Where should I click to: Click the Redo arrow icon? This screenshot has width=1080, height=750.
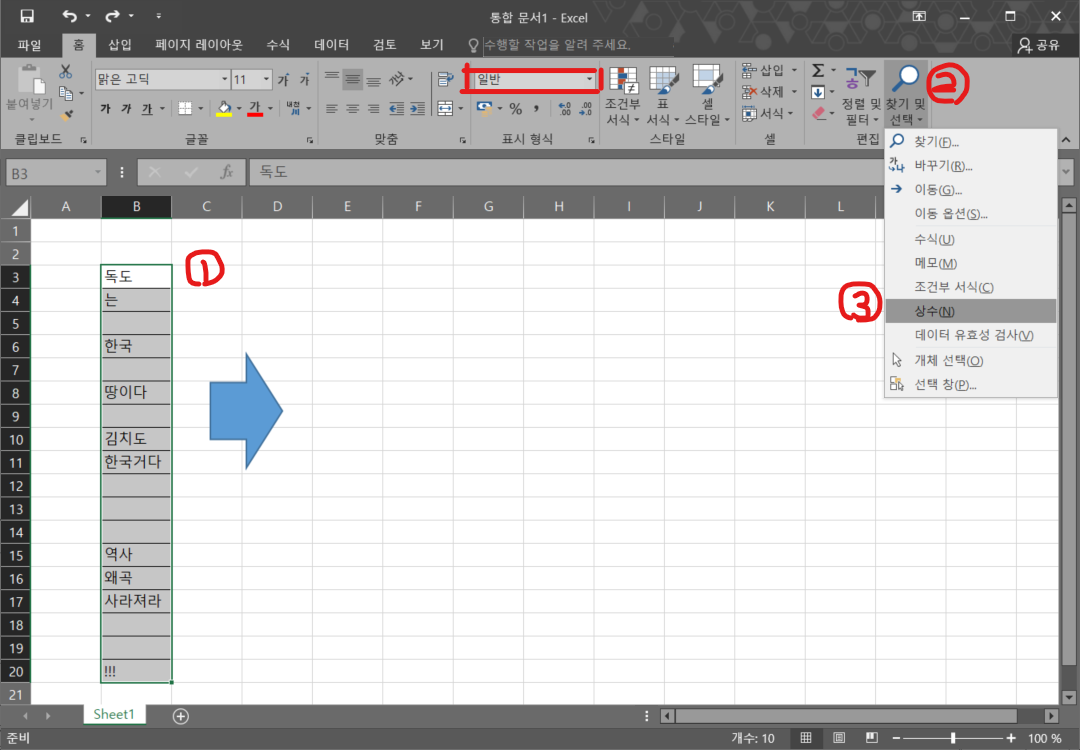tap(112, 16)
